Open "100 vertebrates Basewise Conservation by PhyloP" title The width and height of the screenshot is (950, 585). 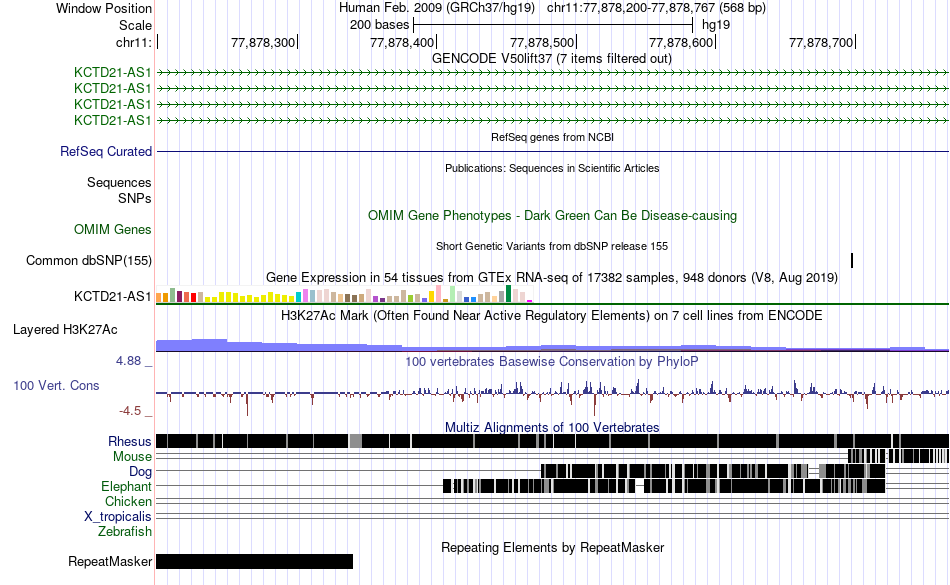552,362
